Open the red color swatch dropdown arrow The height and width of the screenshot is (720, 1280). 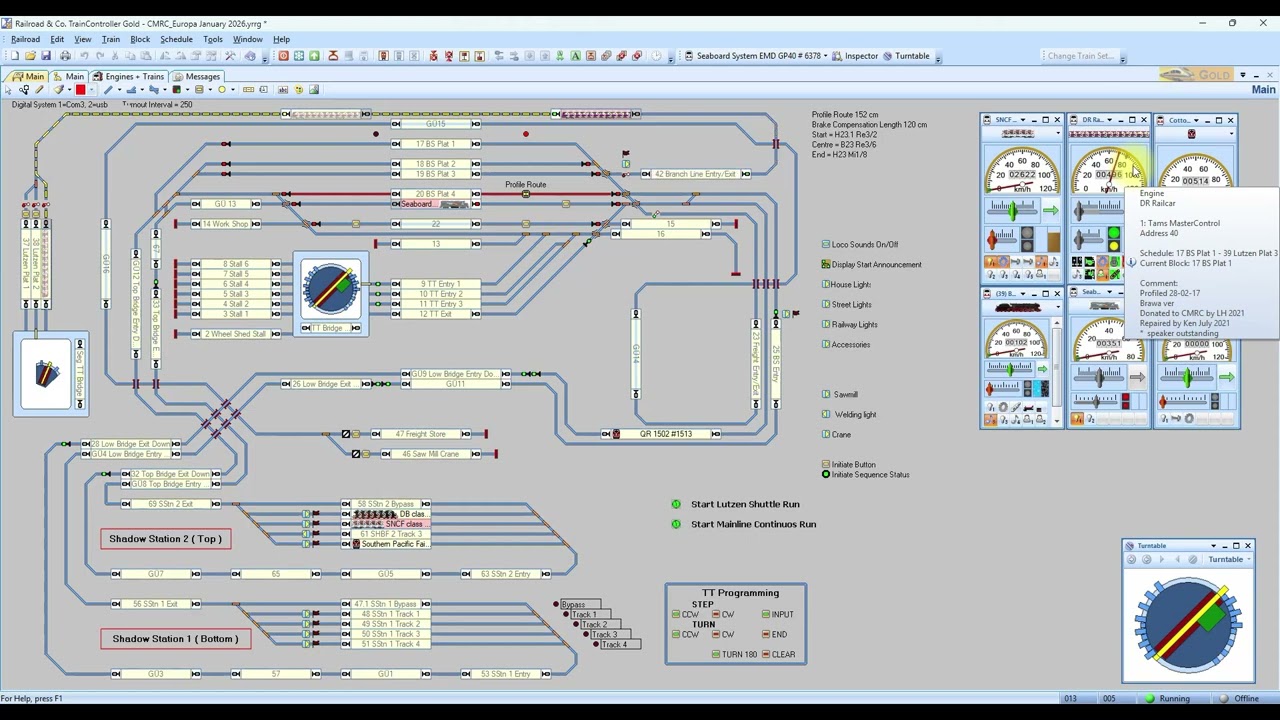pyautogui.click(x=93, y=90)
